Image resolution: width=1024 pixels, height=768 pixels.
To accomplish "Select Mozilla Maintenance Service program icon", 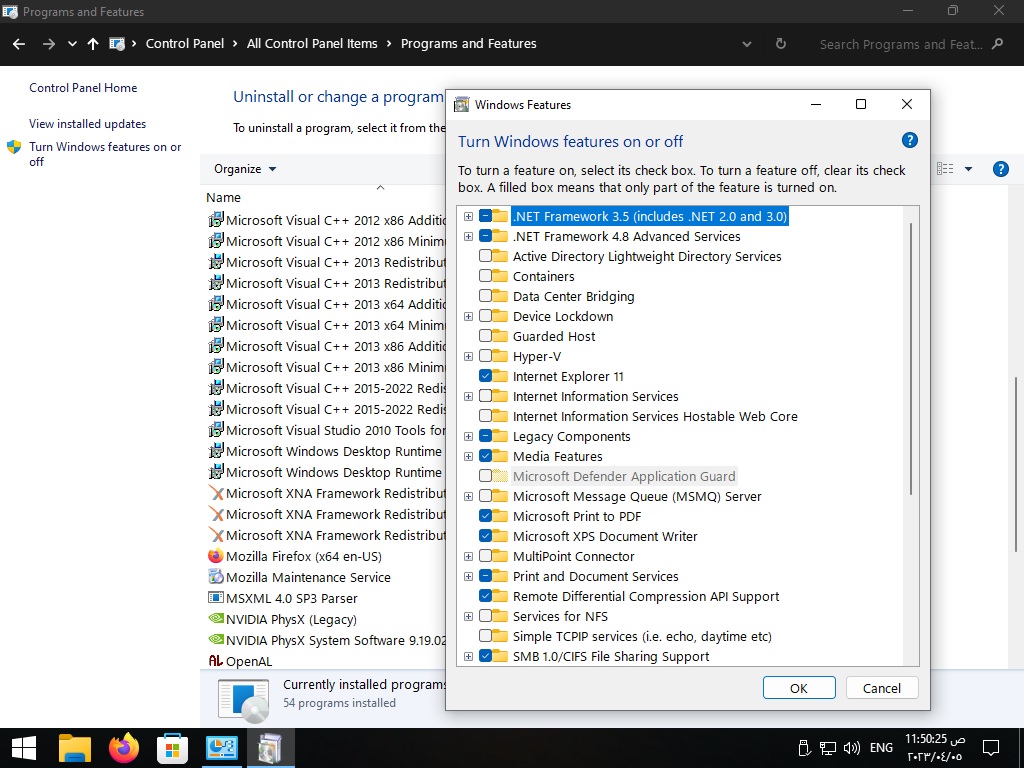I will coord(216,577).
